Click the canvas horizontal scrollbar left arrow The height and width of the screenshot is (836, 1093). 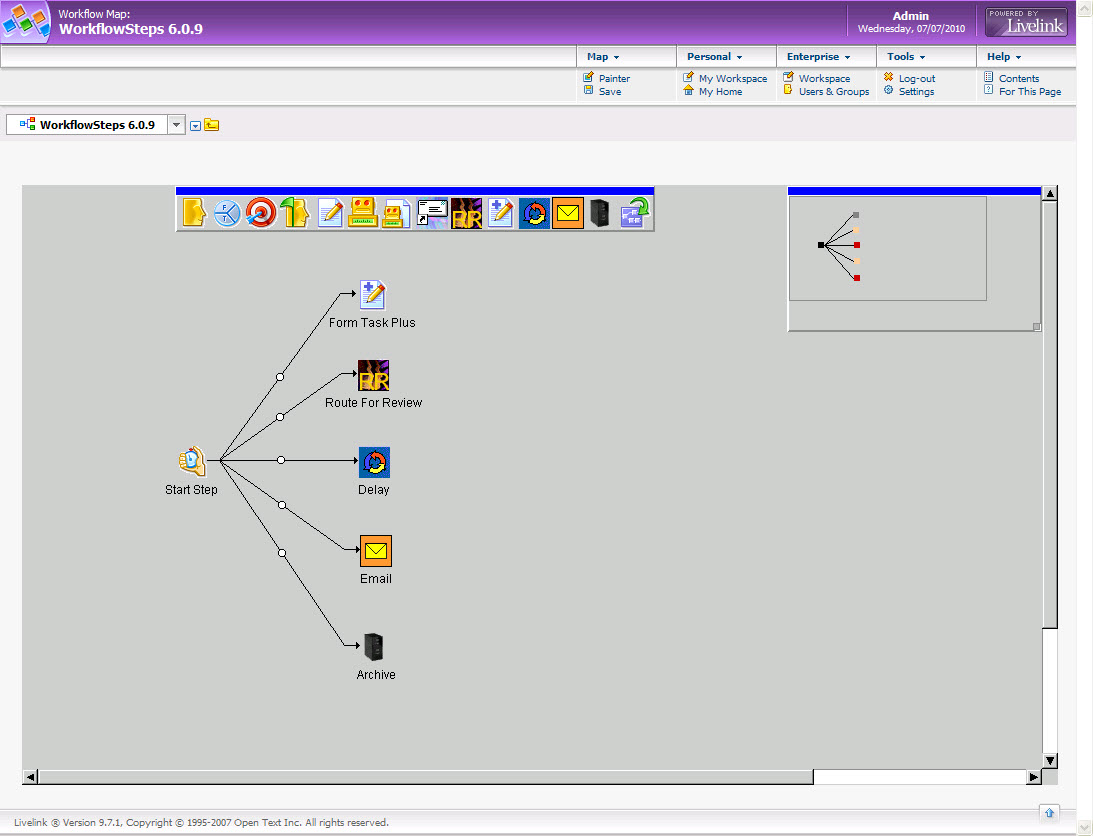point(30,777)
